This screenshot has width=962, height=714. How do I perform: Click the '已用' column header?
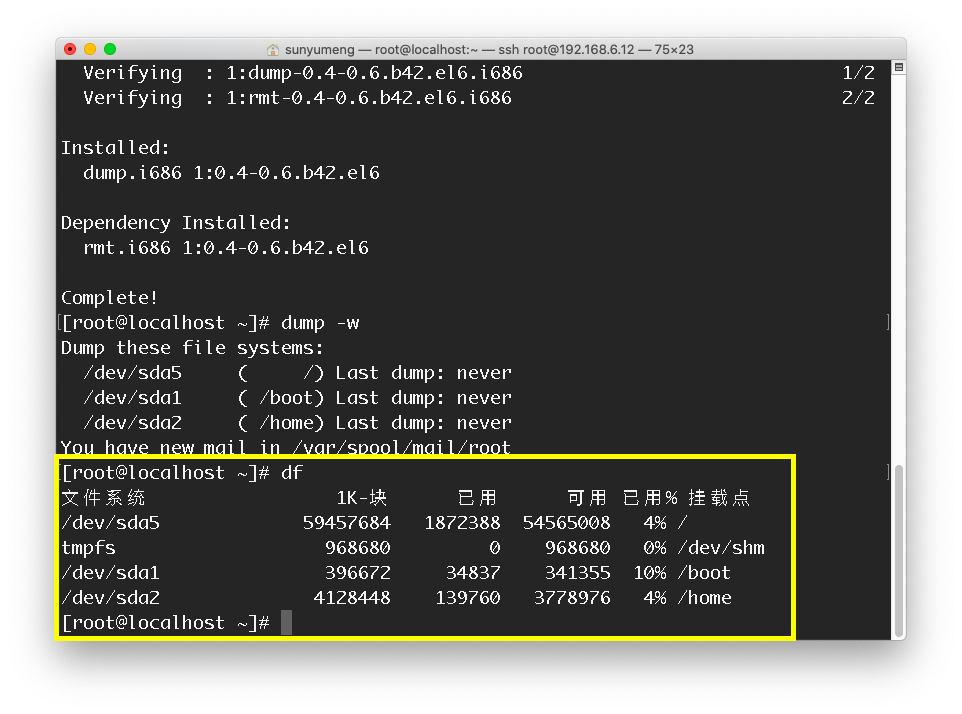pos(477,497)
